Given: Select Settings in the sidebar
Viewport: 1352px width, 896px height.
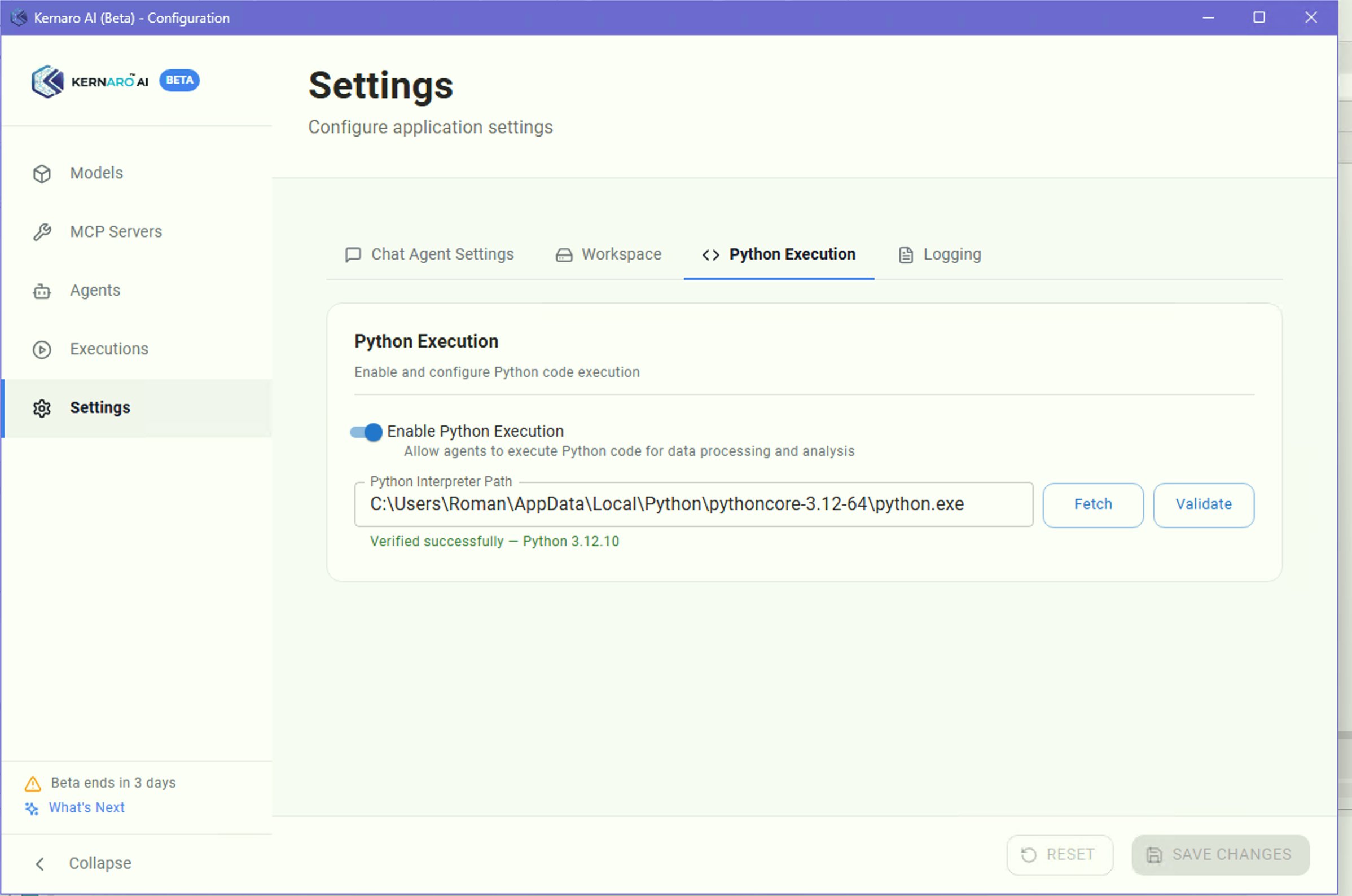Looking at the screenshot, I should pos(137,408).
